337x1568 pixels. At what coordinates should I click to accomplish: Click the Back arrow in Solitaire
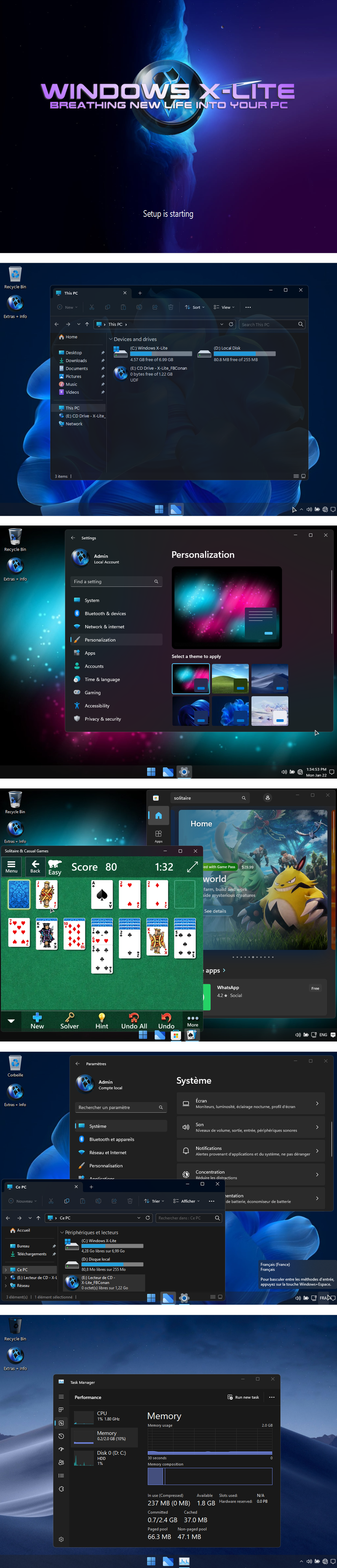pyautogui.click(x=35, y=867)
